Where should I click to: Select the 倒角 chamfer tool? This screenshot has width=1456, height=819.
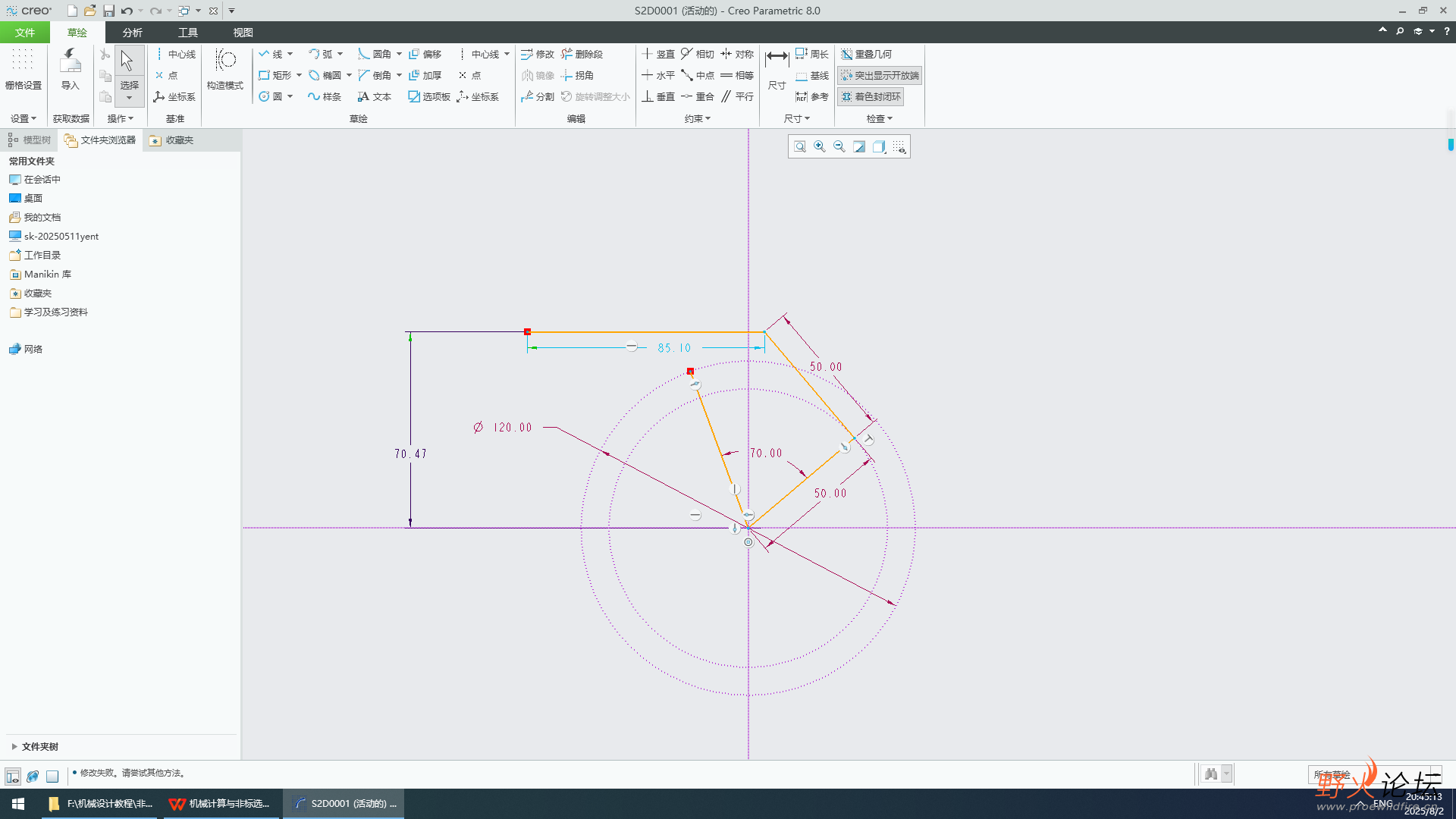point(375,75)
